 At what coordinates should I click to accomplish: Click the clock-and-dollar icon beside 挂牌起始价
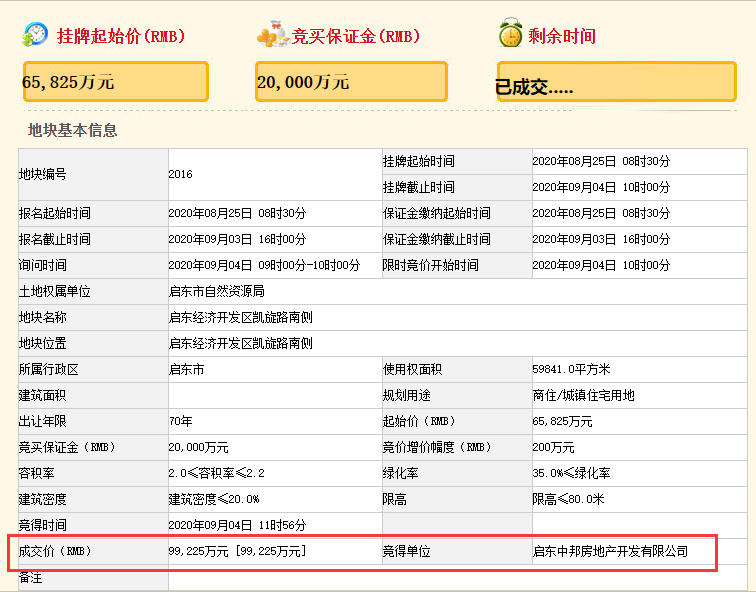[35, 35]
